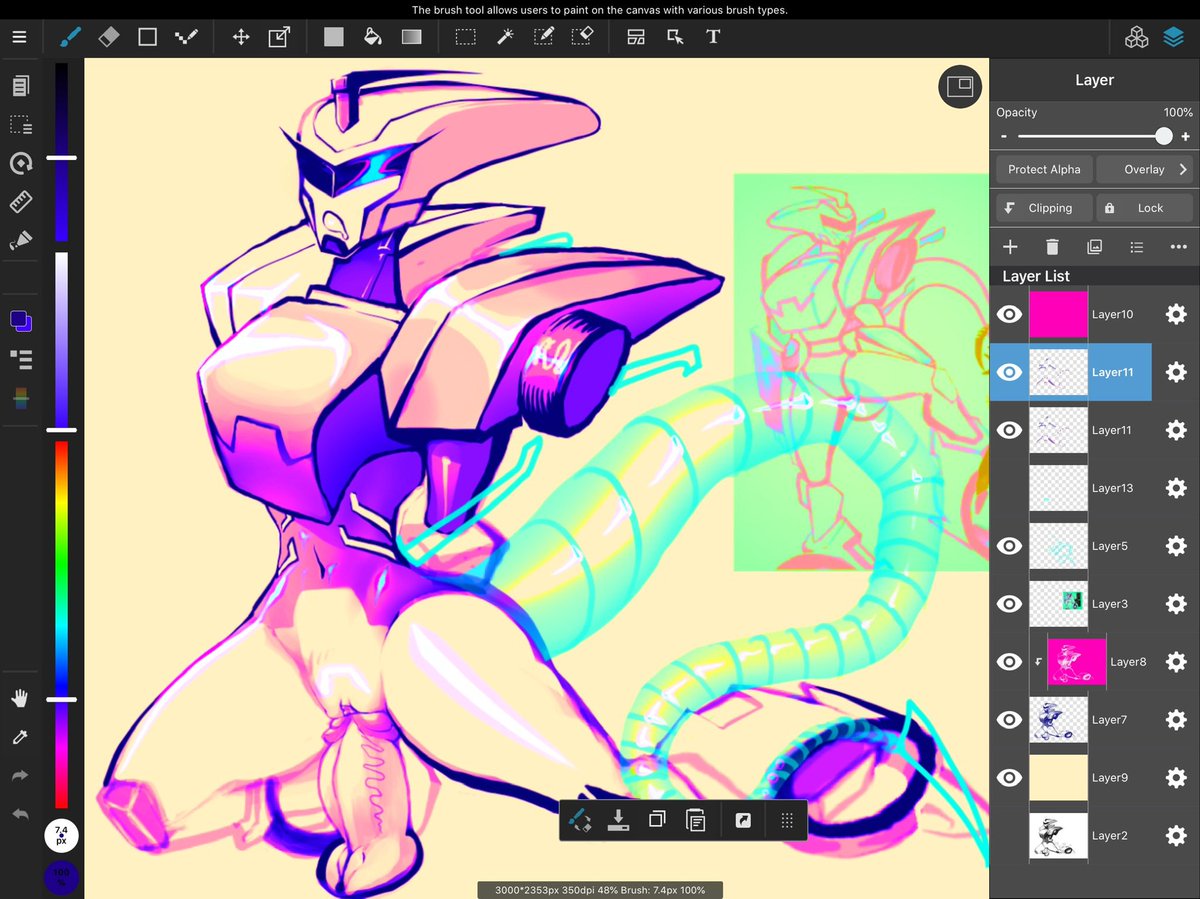Select the rectangle Shape tool

pos(147,37)
